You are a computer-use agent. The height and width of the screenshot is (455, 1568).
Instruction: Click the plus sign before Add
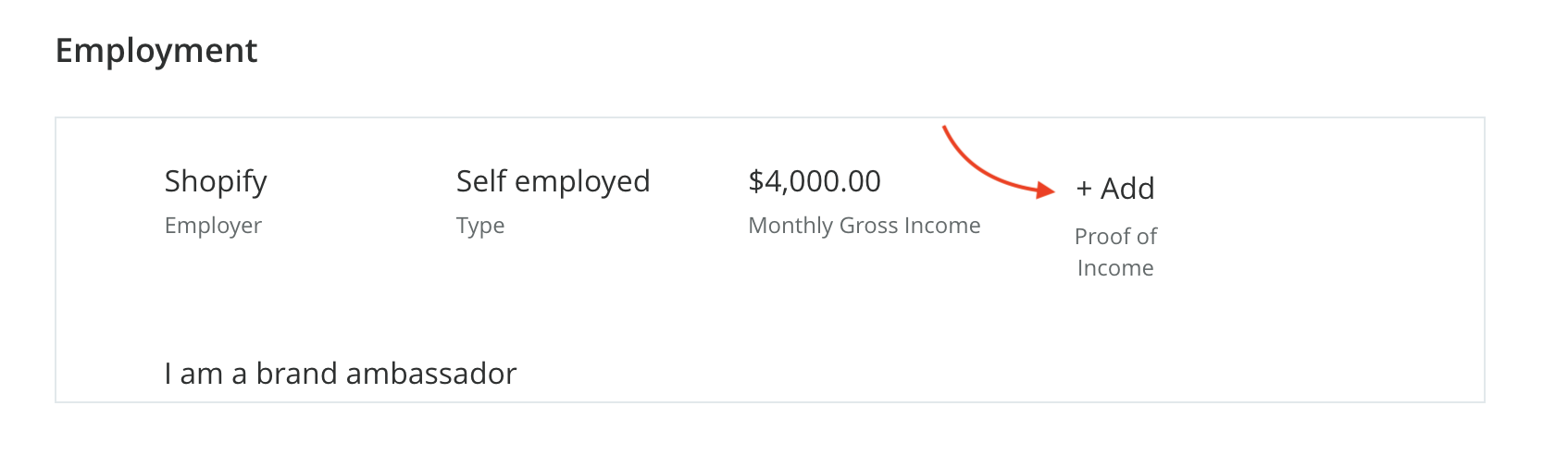[x=1084, y=190]
